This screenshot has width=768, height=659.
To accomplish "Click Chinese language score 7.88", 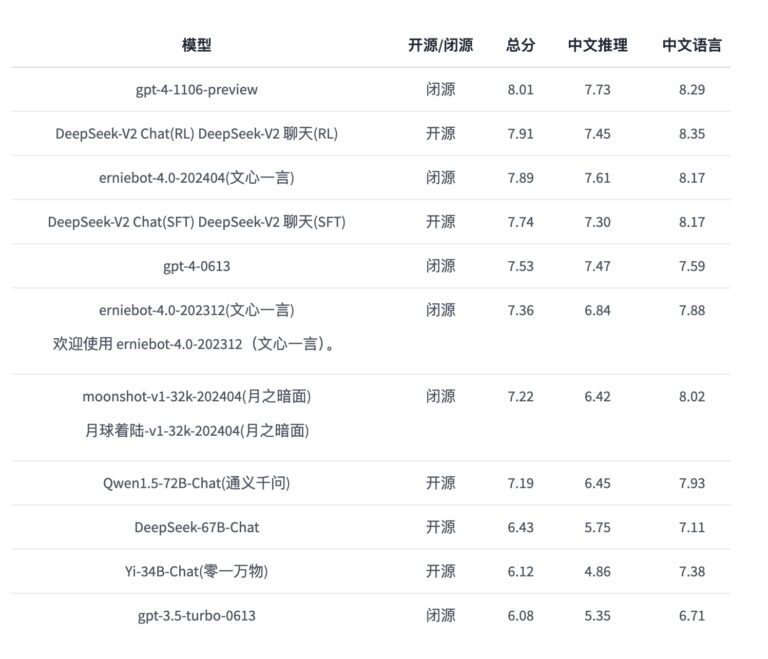I will (692, 310).
